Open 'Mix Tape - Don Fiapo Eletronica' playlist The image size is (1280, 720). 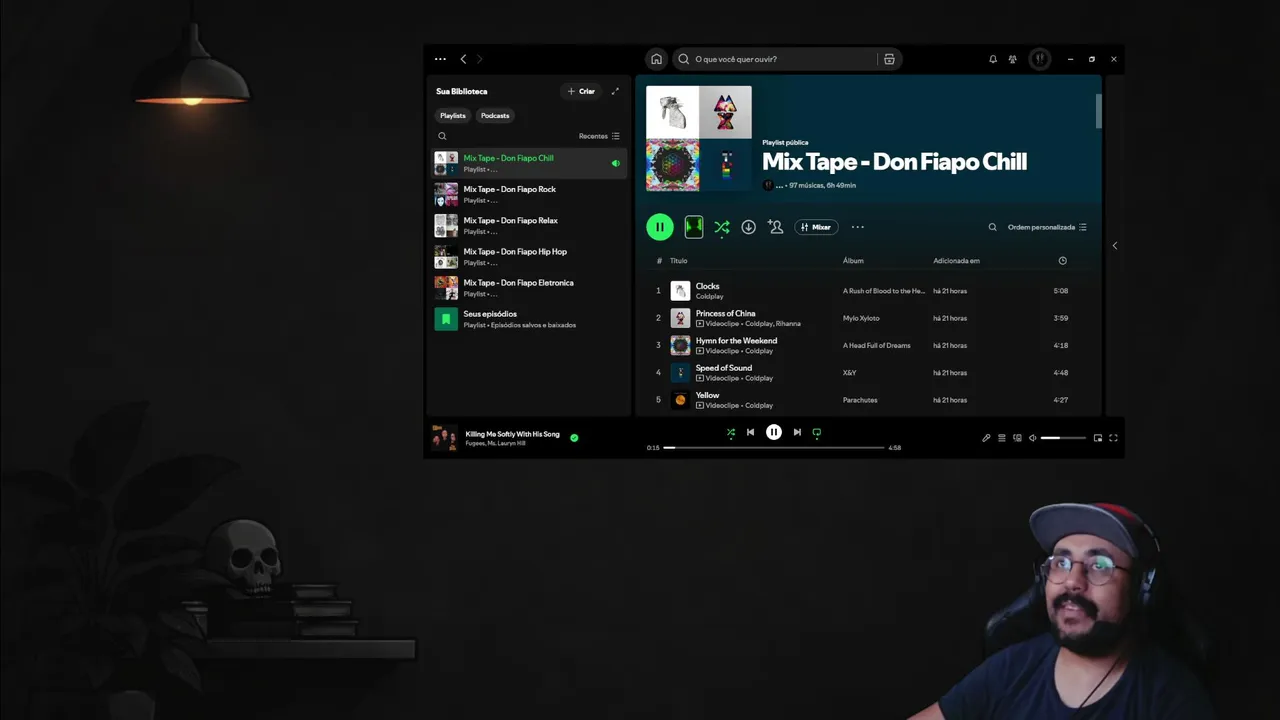pyautogui.click(x=529, y=288)
